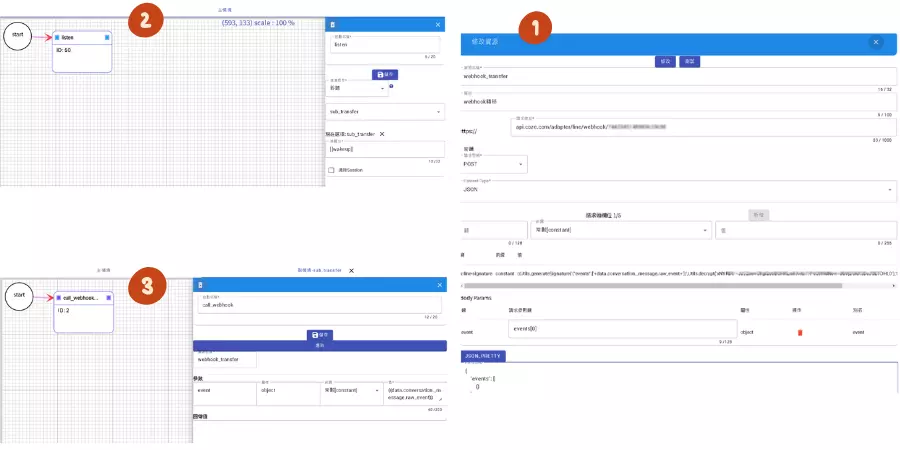The width and height of the screenshot is (900, 450).
Task: Expand the JSON payload type dropdown
Action: (x=678, y=188)
